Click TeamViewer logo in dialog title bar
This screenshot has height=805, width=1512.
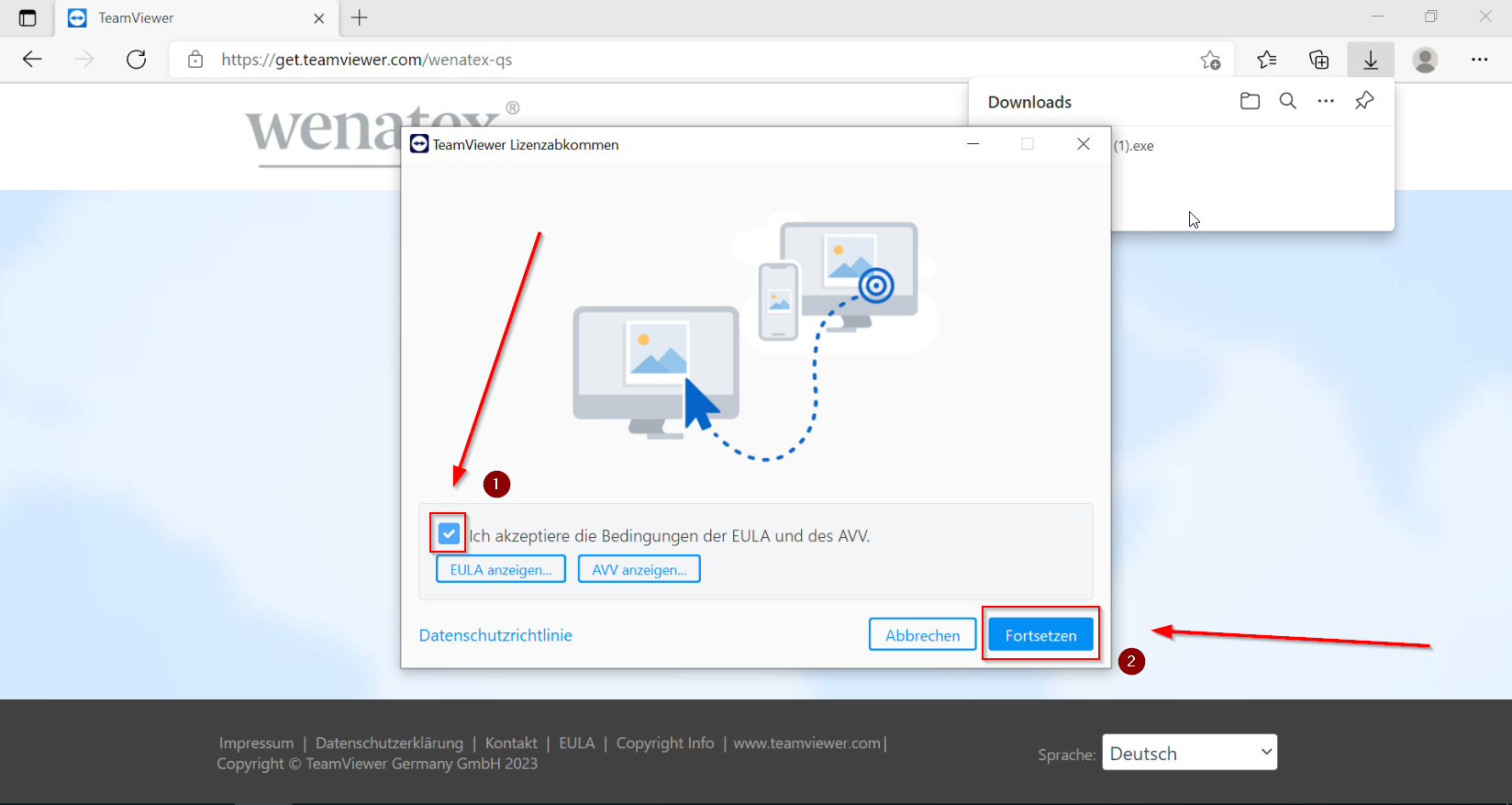(x=419, y=144)
